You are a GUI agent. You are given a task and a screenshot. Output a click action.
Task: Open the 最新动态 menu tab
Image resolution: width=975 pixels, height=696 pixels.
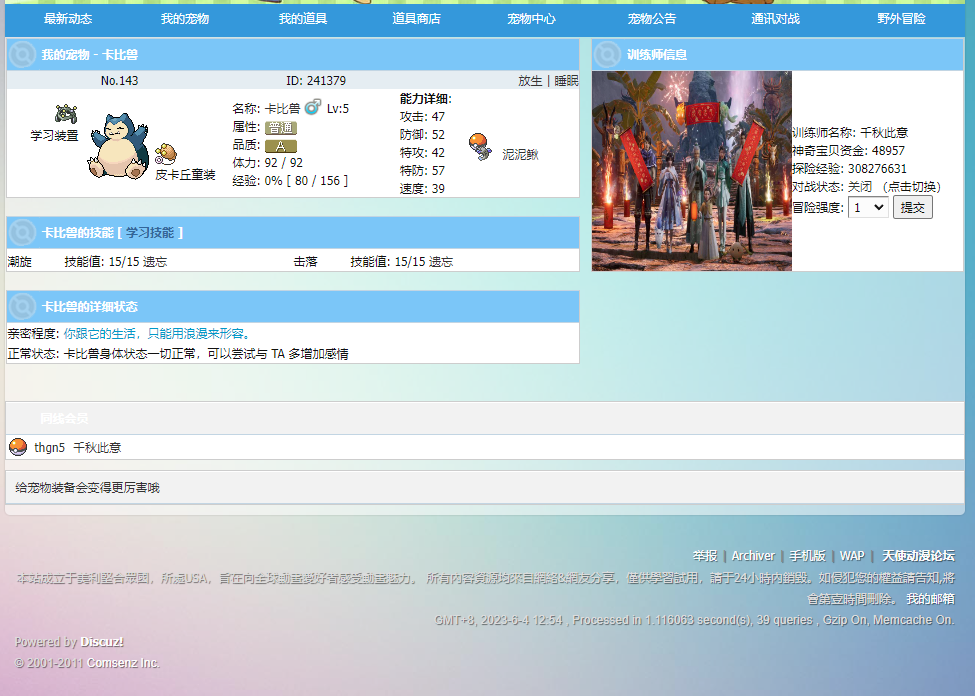point(68,19)
